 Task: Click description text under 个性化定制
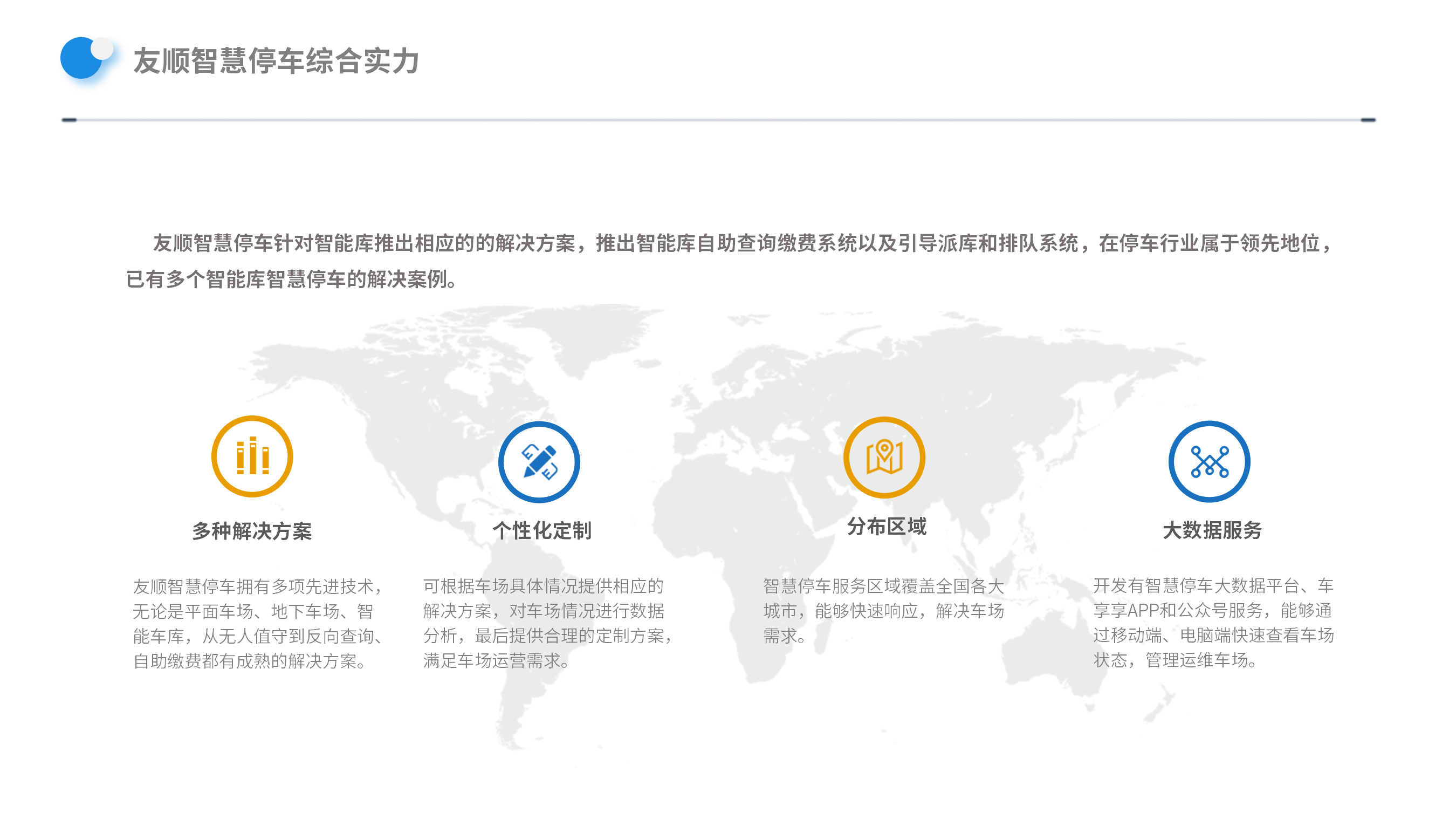pos(548,623)
